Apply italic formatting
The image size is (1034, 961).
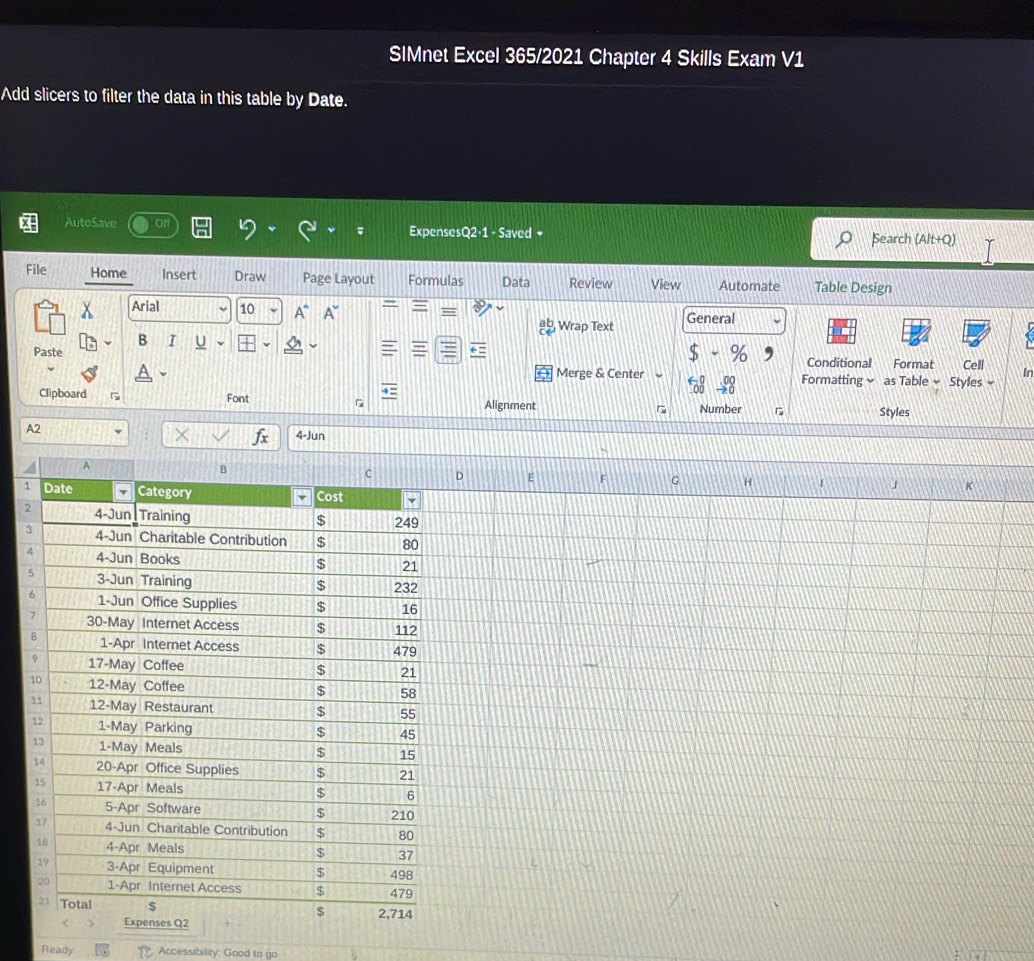pos(171,342)
